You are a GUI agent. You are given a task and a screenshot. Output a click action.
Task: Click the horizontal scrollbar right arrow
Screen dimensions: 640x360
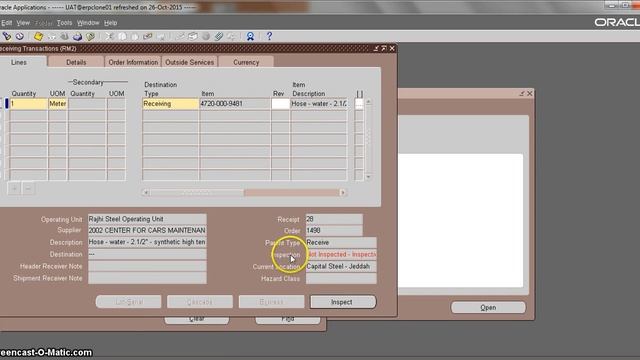click(343, 192)
